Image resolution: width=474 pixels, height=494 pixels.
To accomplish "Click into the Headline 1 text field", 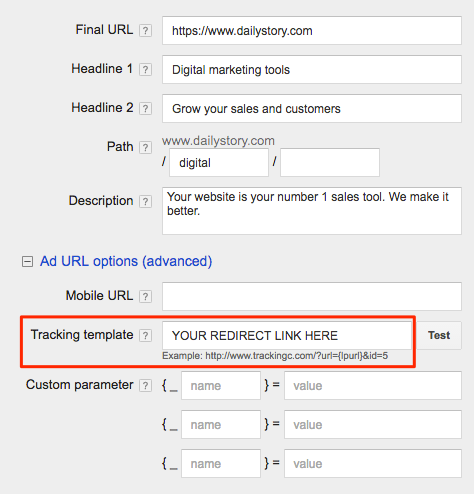I will click(312, 69).
